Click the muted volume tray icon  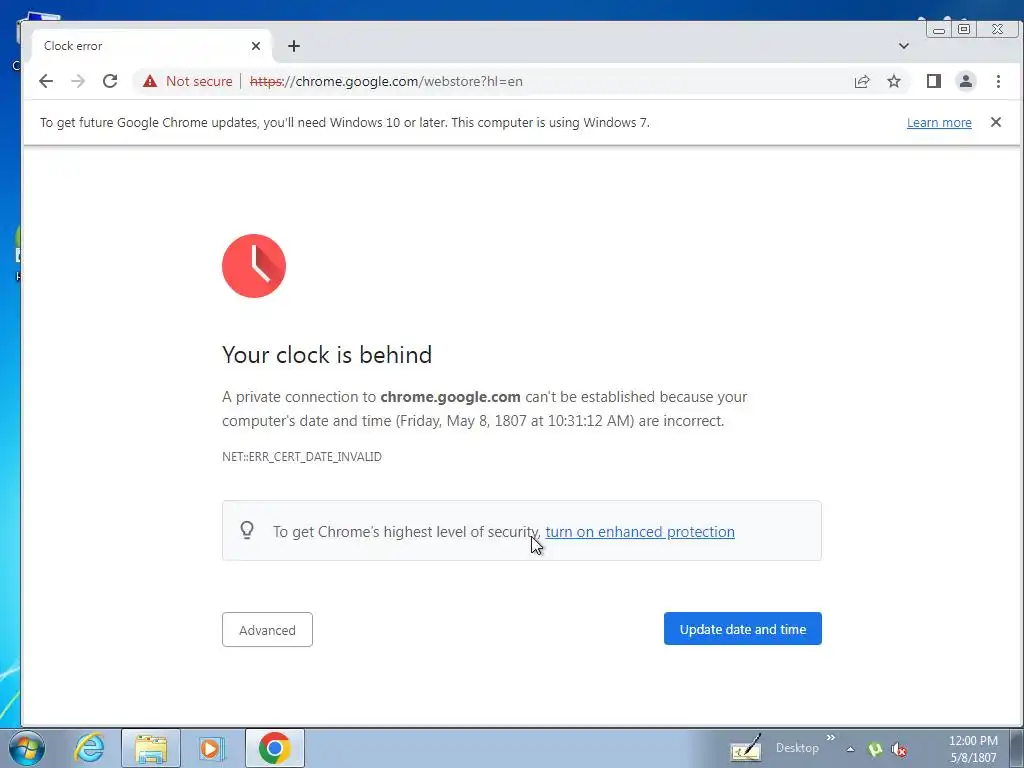click(x=899, y=750)
